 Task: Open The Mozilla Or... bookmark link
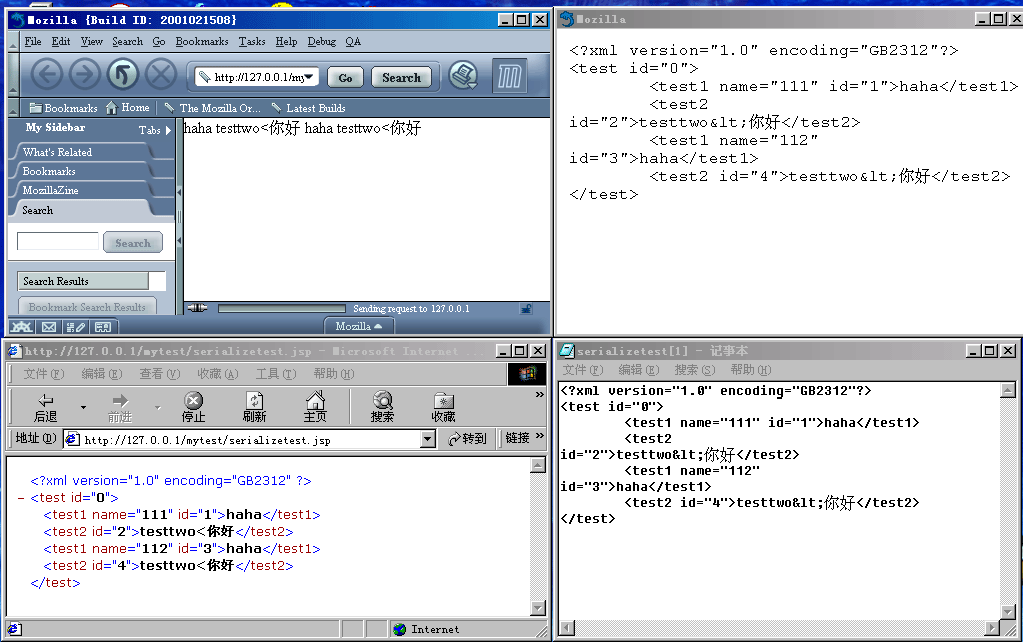(213, 108)
